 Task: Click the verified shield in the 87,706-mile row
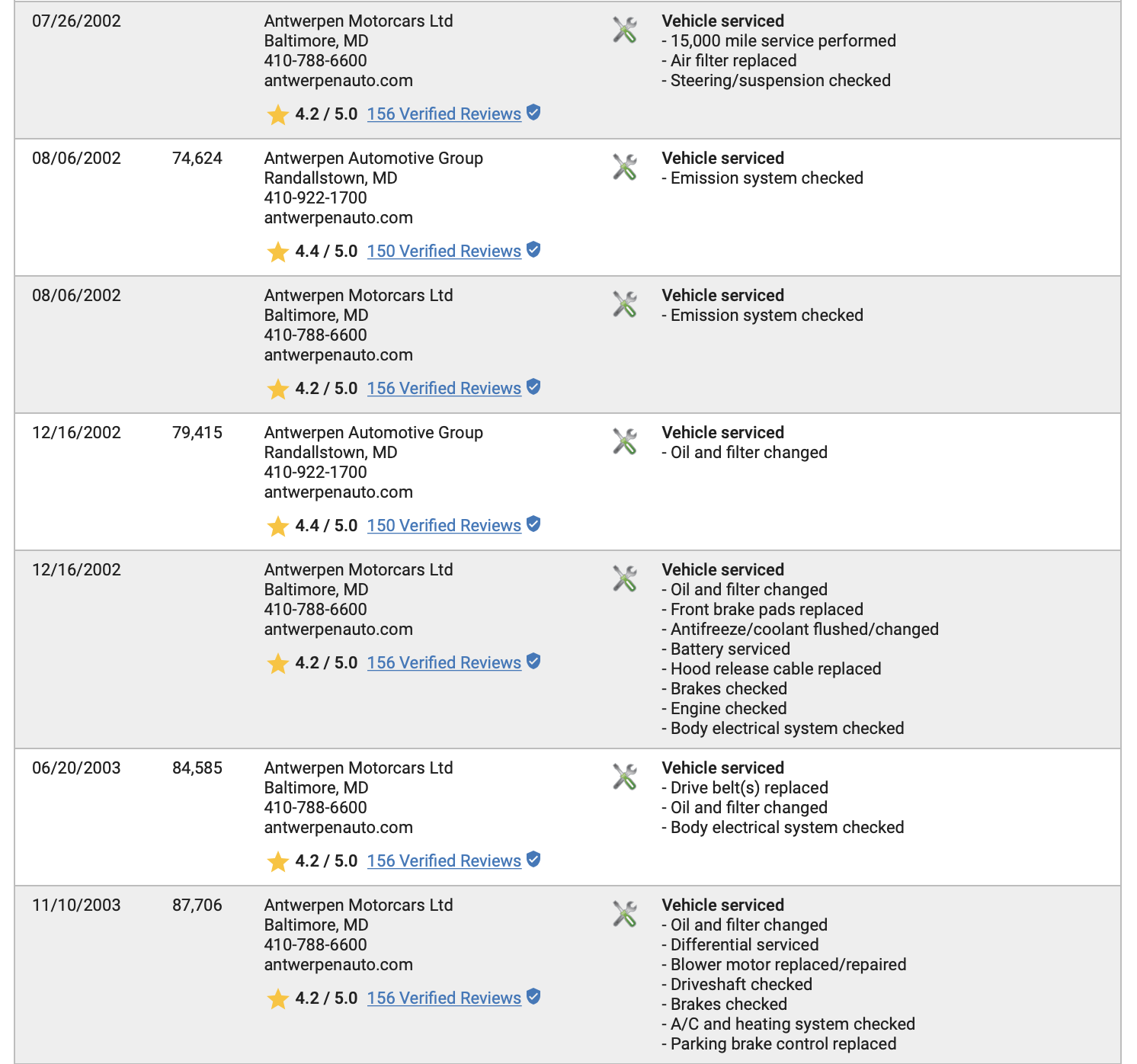coord(534,997)
